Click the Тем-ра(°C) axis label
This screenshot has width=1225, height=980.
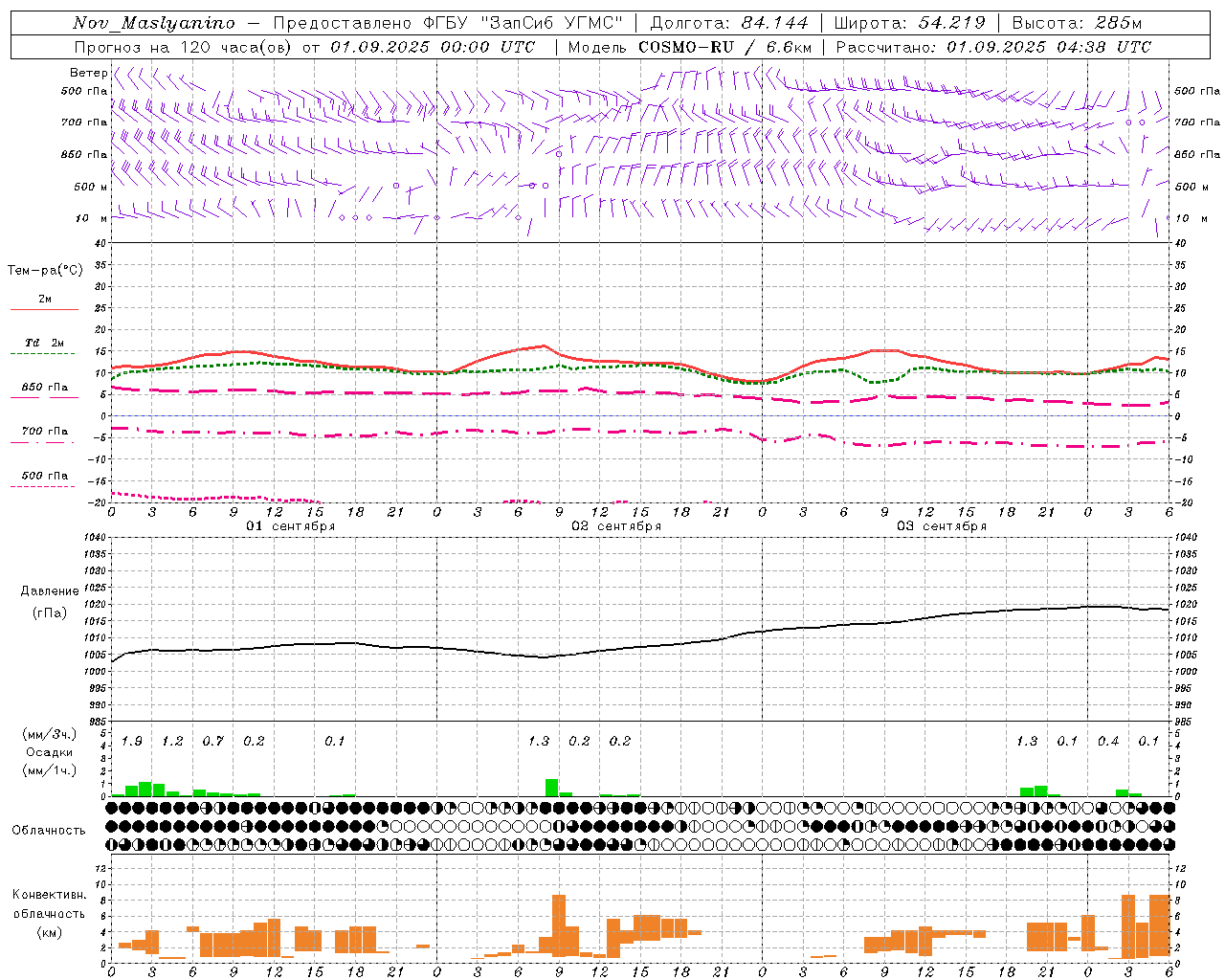point(45,271)
